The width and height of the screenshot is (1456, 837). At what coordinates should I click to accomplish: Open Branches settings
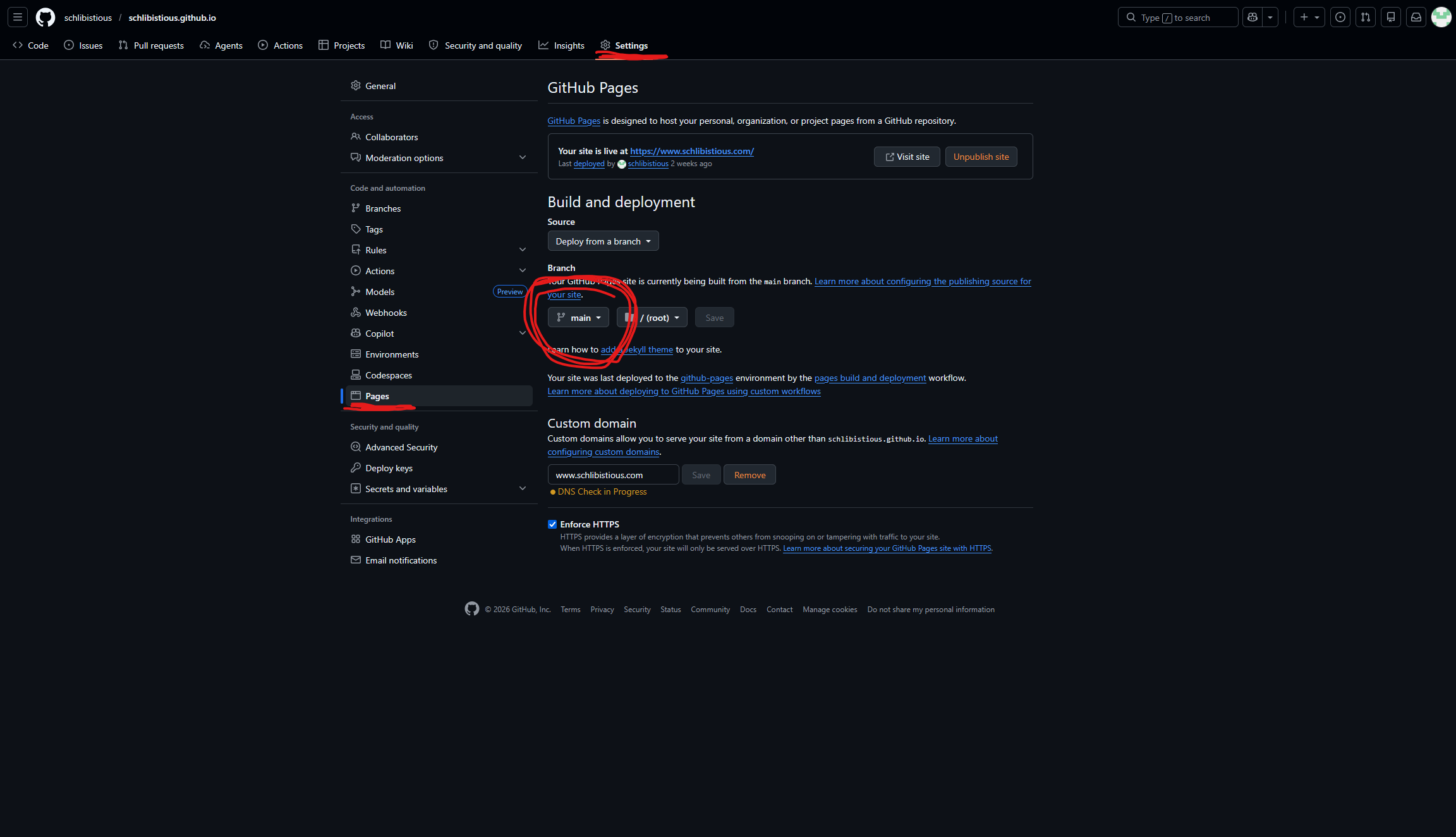(x=439, y=208)
